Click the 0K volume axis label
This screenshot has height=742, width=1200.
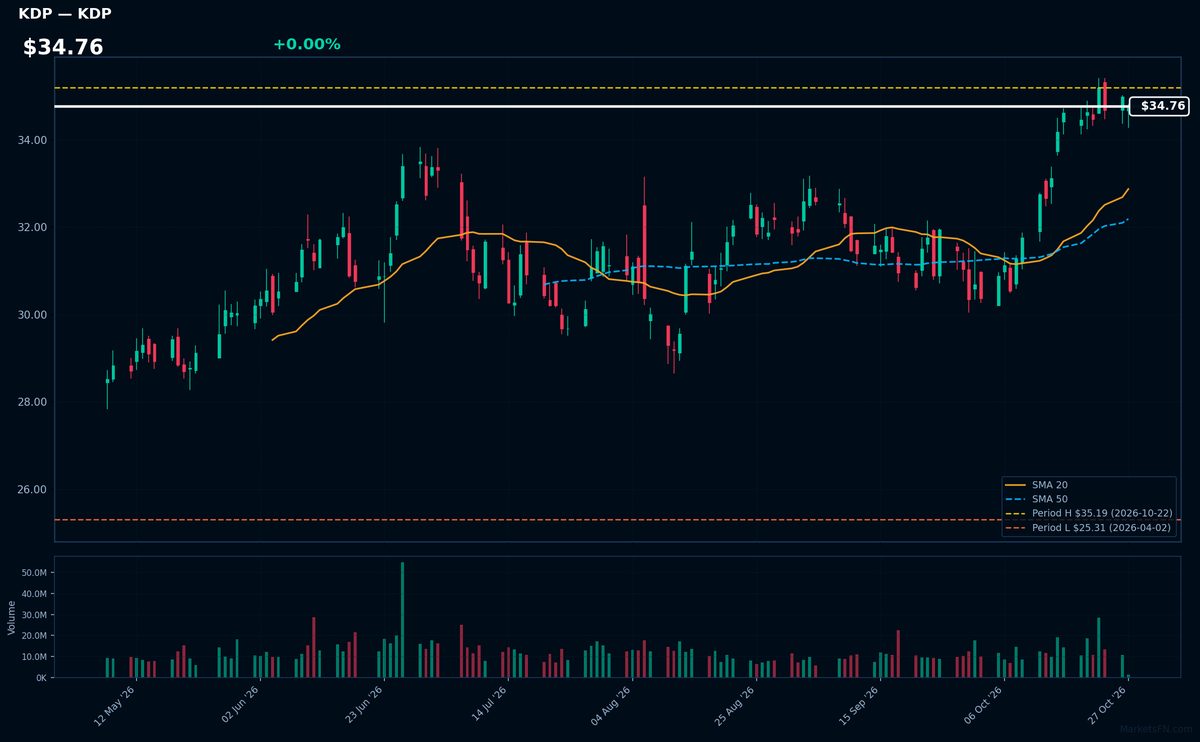pos(41,678)
